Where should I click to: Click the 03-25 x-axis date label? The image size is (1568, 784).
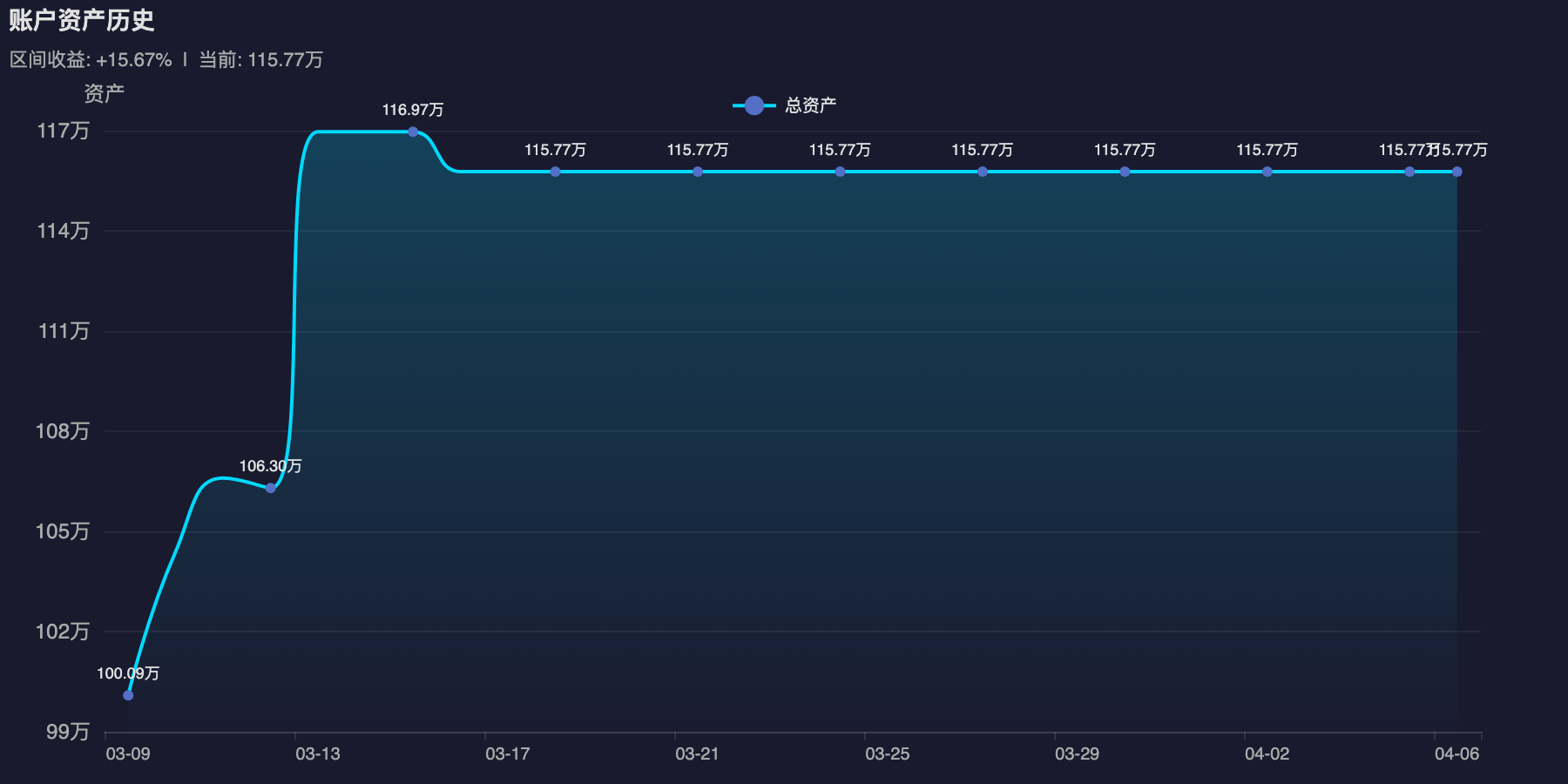pyautogui.click(x=887, y=754)
